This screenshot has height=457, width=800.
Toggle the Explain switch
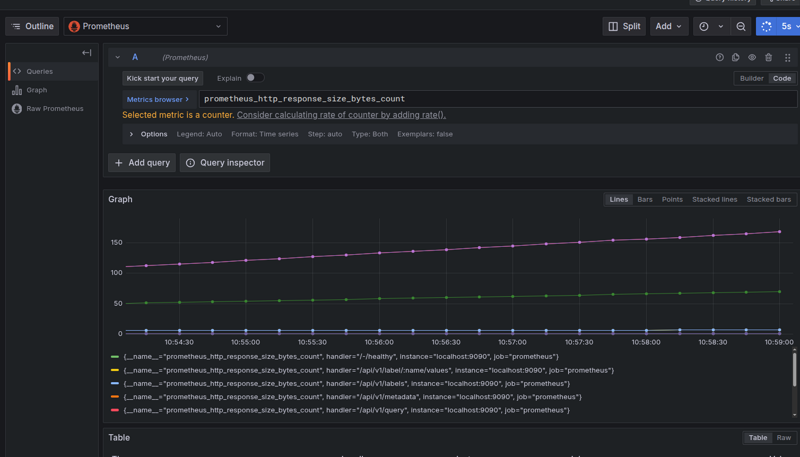255,78
